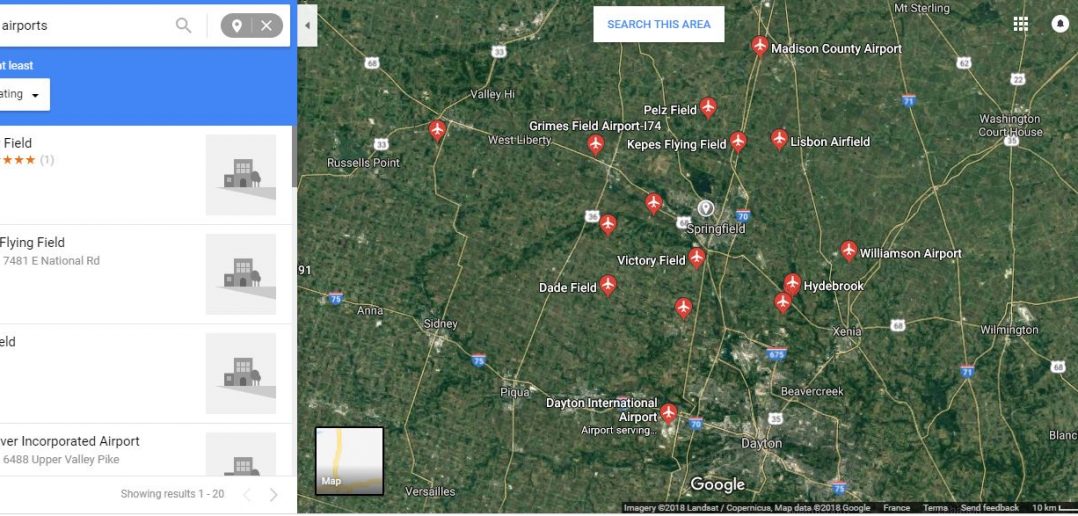Screen dimensions: 1078x516
Task: Open the Send feedback link
Action: [990, 508]
